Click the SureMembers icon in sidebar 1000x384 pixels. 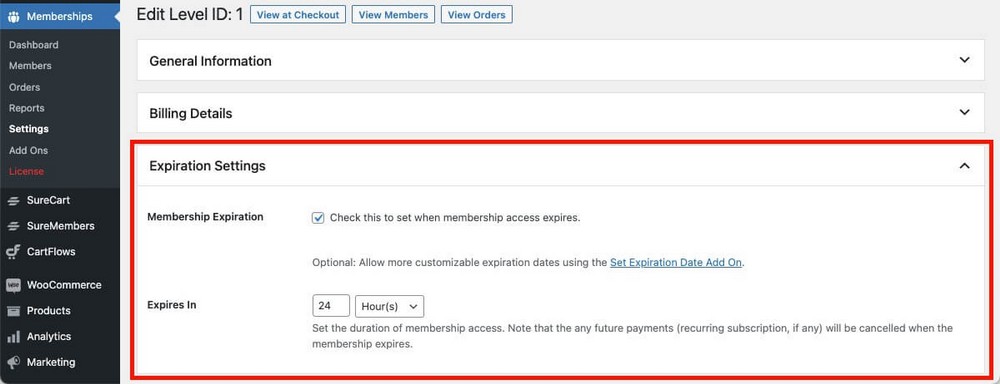click(13, 226)
